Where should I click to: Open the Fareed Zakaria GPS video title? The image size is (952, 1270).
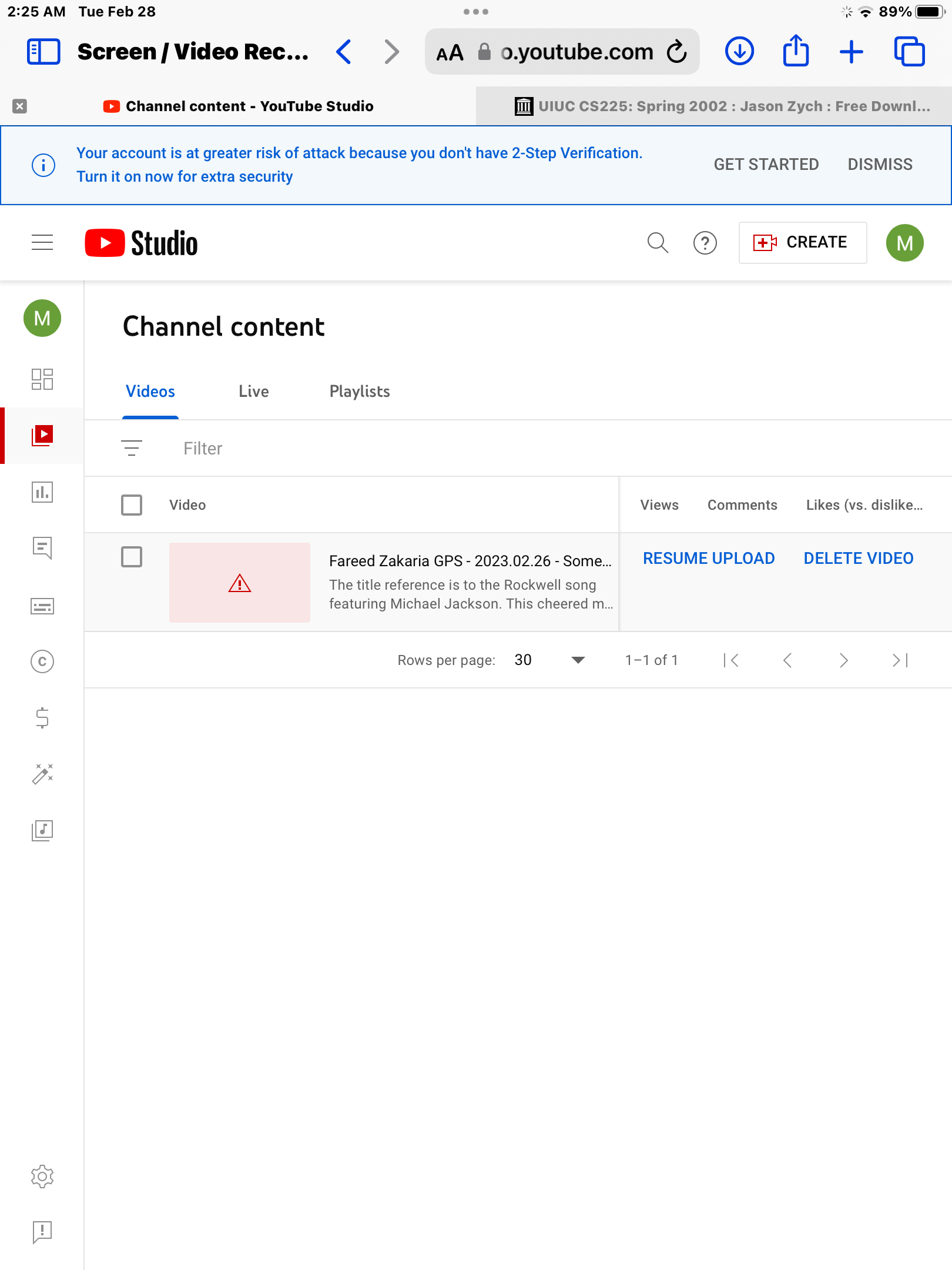[x=470, y=561]
